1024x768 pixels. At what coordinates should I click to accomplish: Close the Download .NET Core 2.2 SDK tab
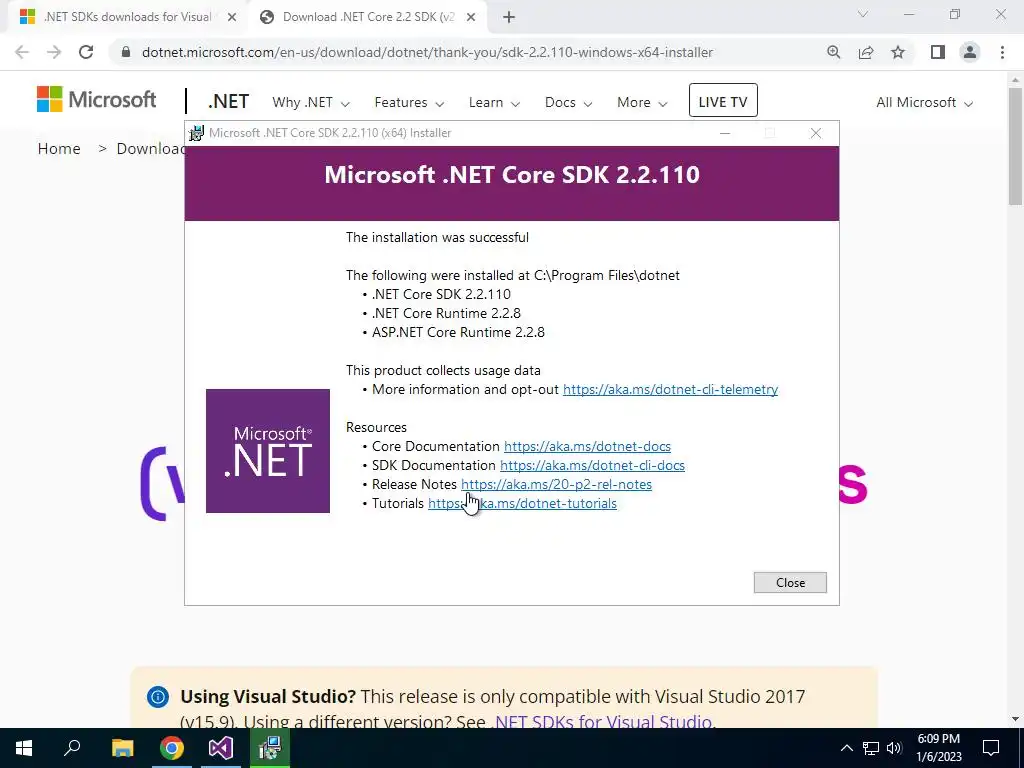coord(471,17)
